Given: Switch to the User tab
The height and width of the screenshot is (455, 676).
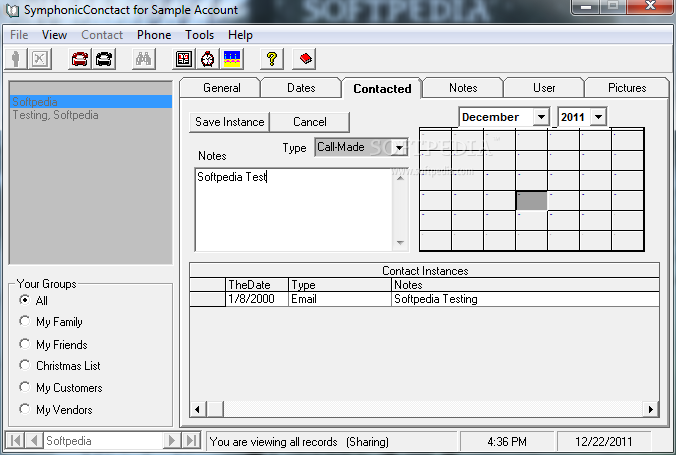Looking at the screenshot, I should (544, 88).
